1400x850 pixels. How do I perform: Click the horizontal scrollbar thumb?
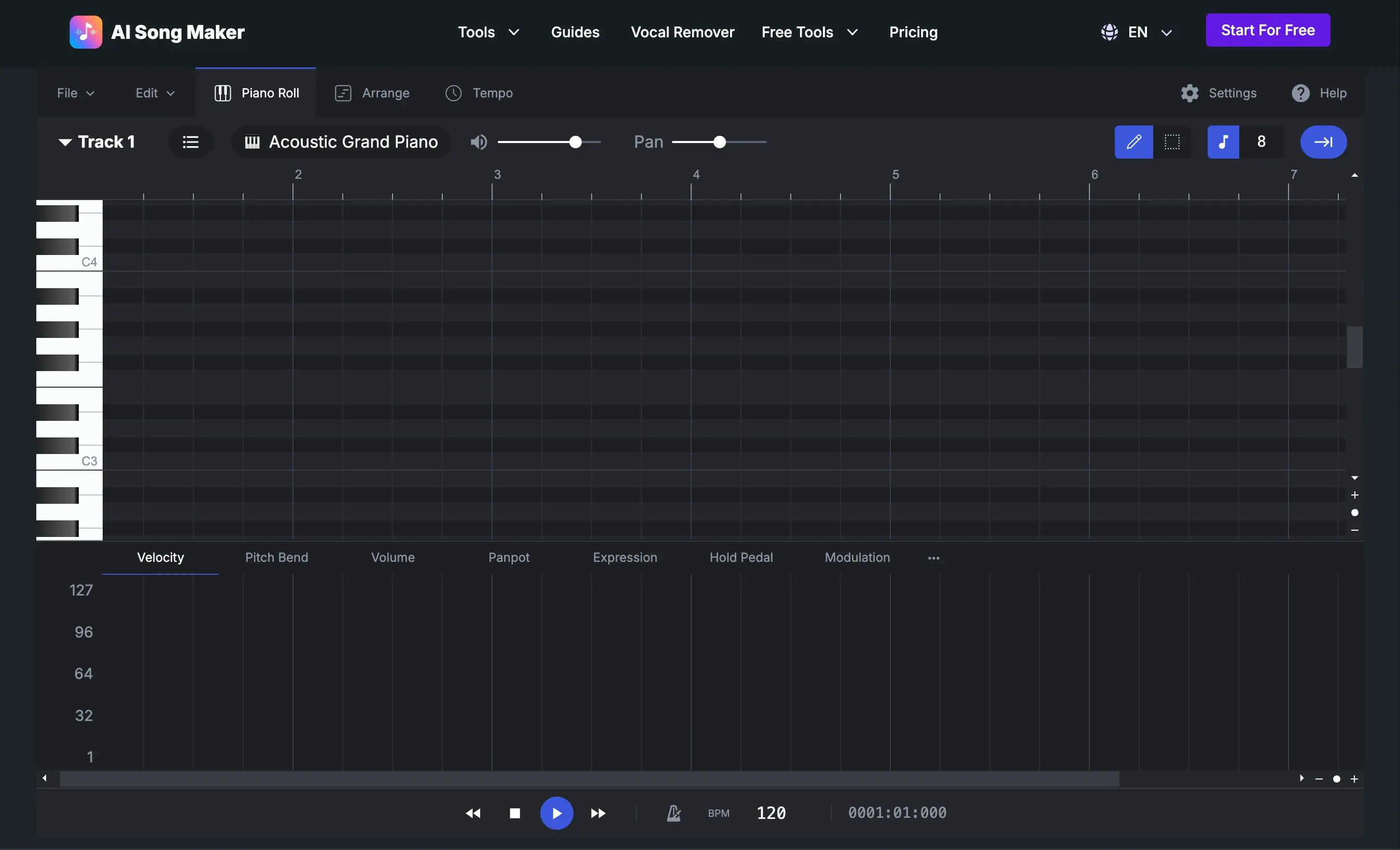(590, 779)
